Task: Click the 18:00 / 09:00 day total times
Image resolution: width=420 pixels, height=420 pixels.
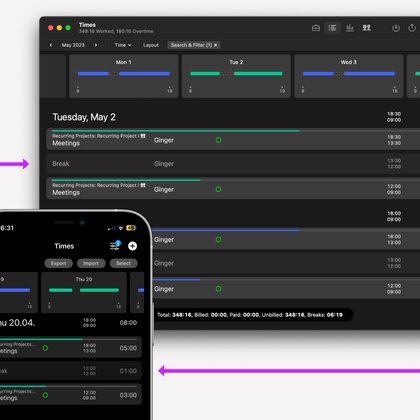Action: 394,216
